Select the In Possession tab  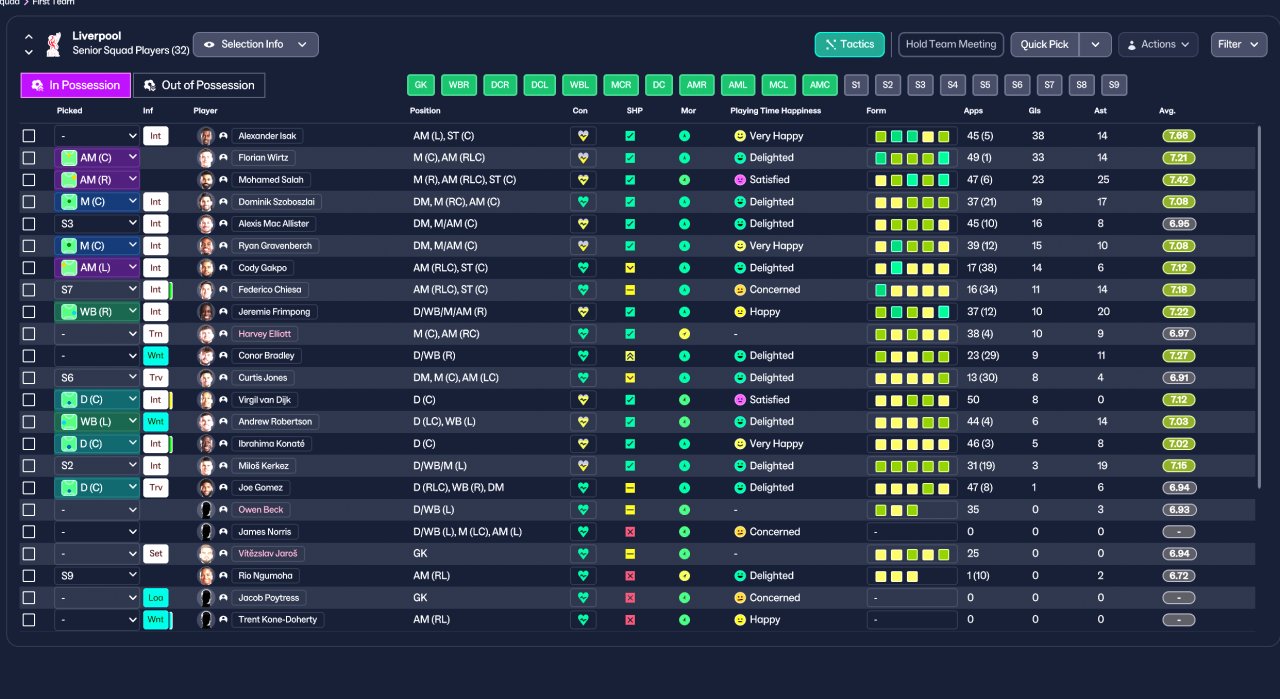[x=76, y=85]
